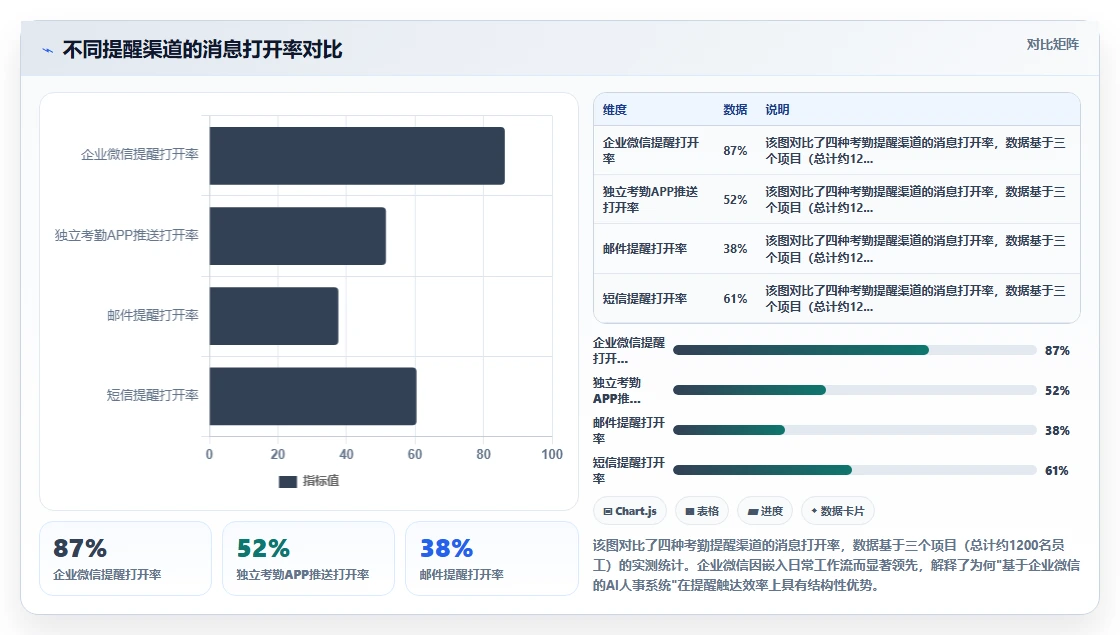
Task: Click the 61% progress bar for 短信提醒
Action: (854, 470)
